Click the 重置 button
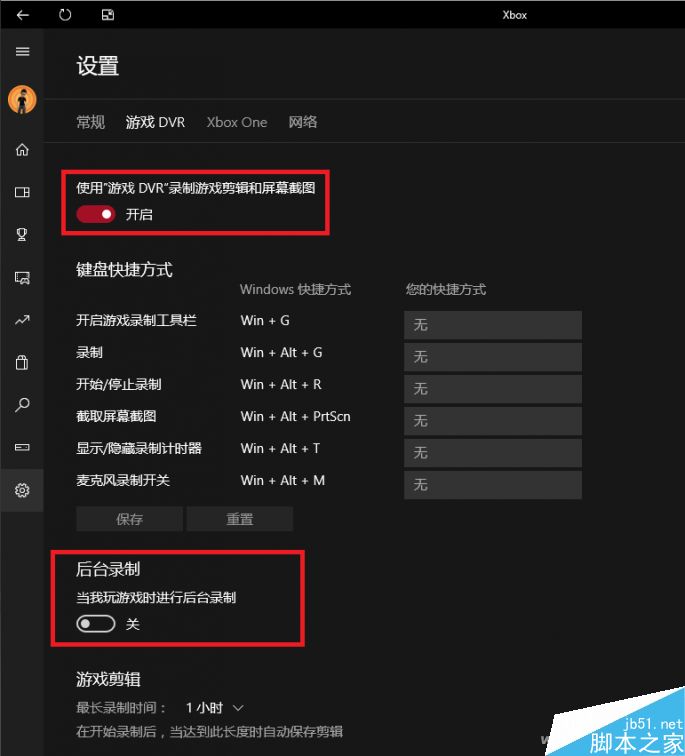685x756 pixels. pyautogui.click(x=240, y=519)
